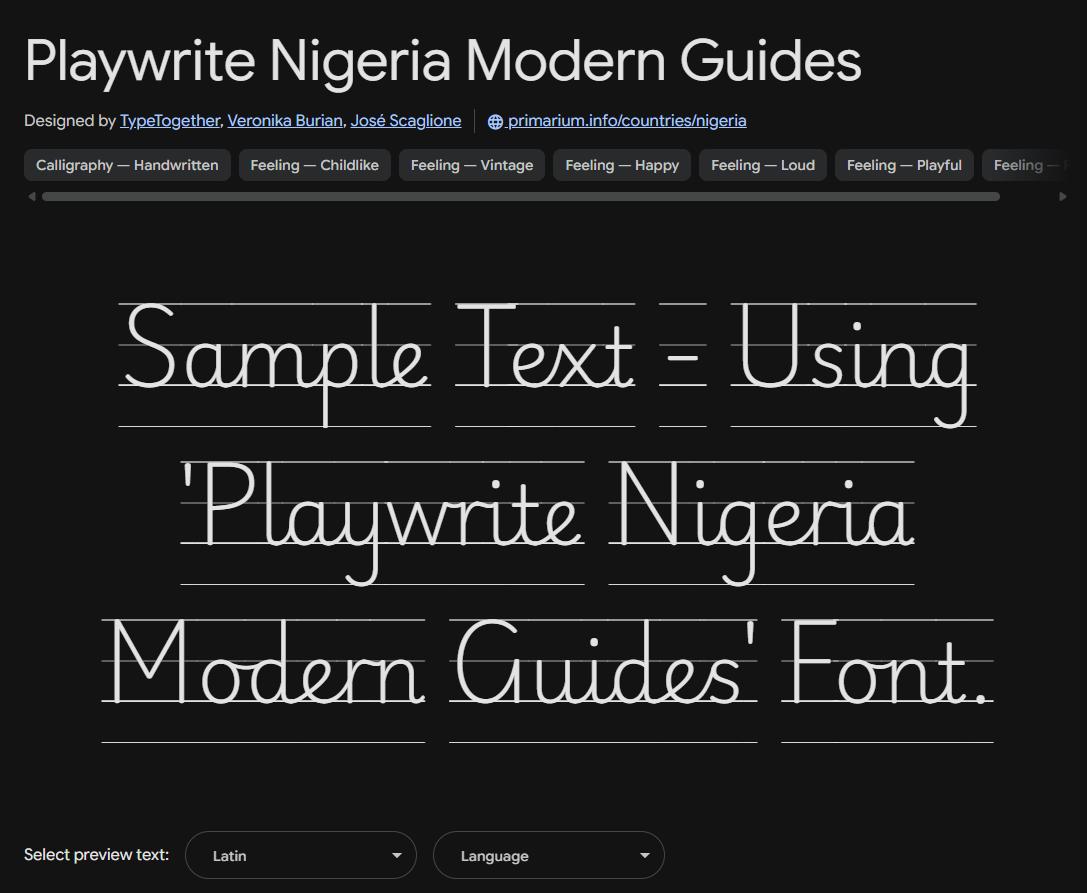The image size is (1087, 893).
Task: Select the Feeling — Happy tag
Action: [622, 165]
